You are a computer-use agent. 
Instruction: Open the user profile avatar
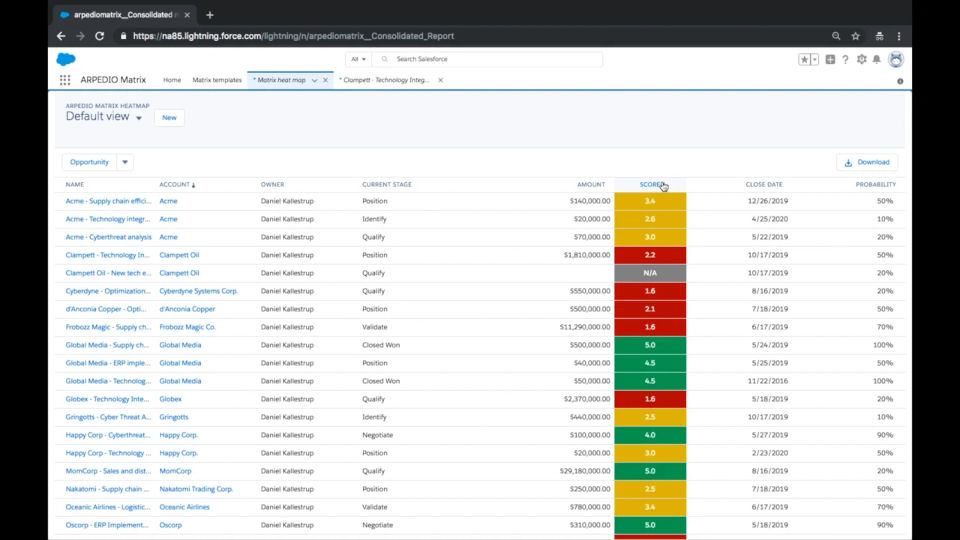pyautogui.click(x=896, y=59)
